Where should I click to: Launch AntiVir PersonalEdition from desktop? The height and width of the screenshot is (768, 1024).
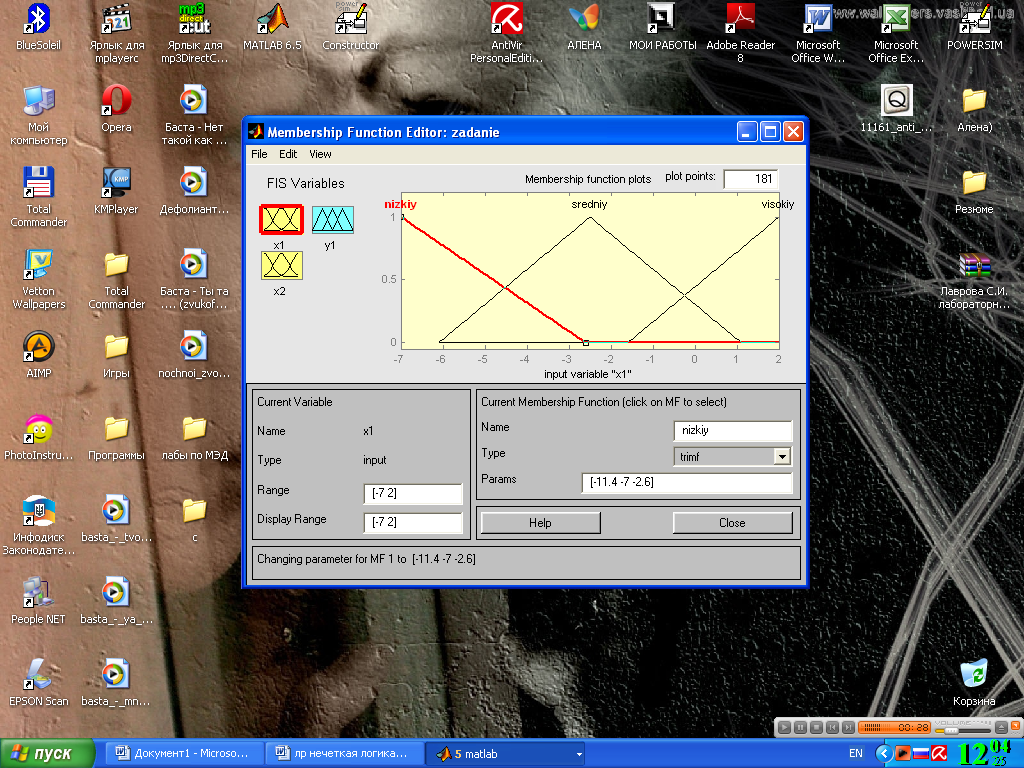tap(507, 33)
